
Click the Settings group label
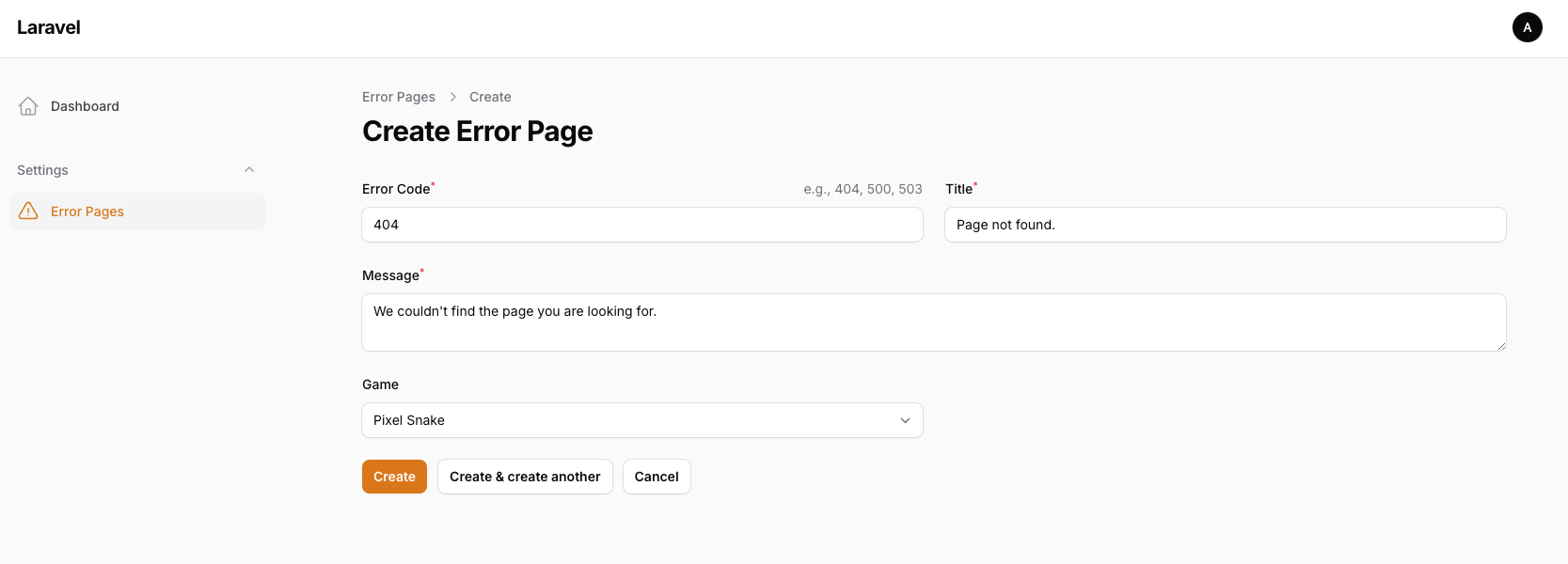click(43, 170)
